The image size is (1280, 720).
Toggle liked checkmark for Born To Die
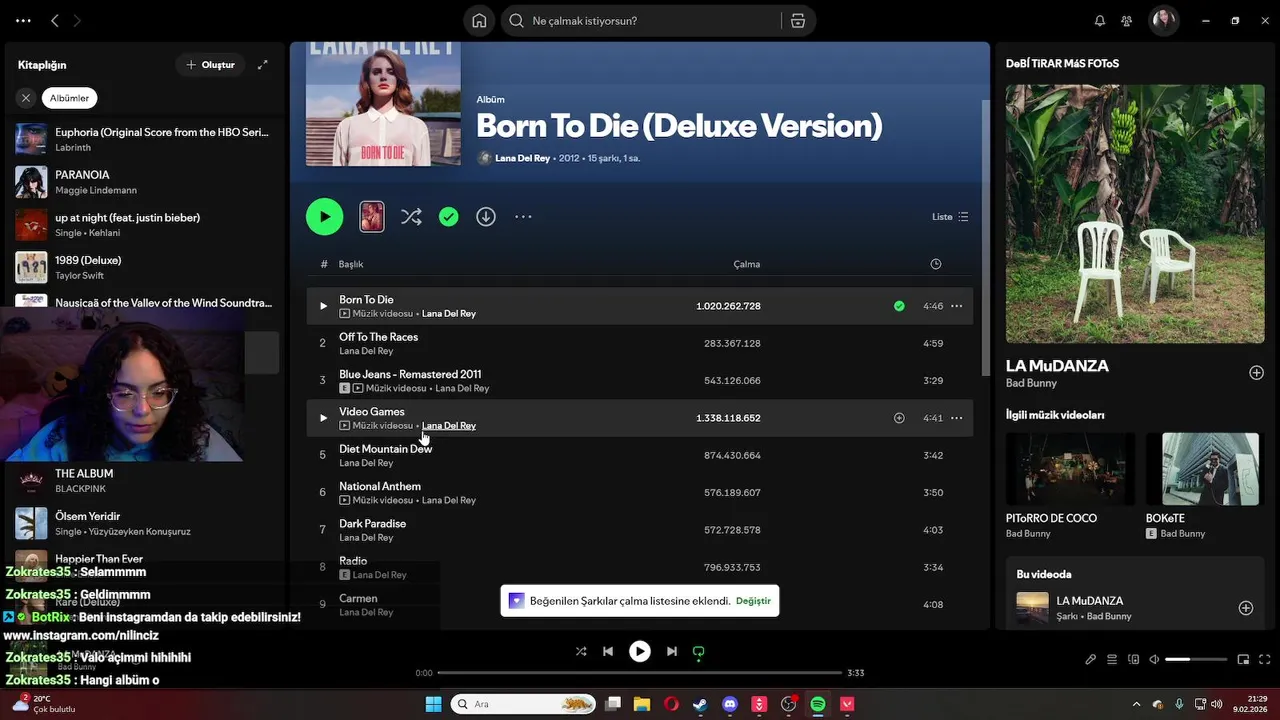(x=899, y=306)
